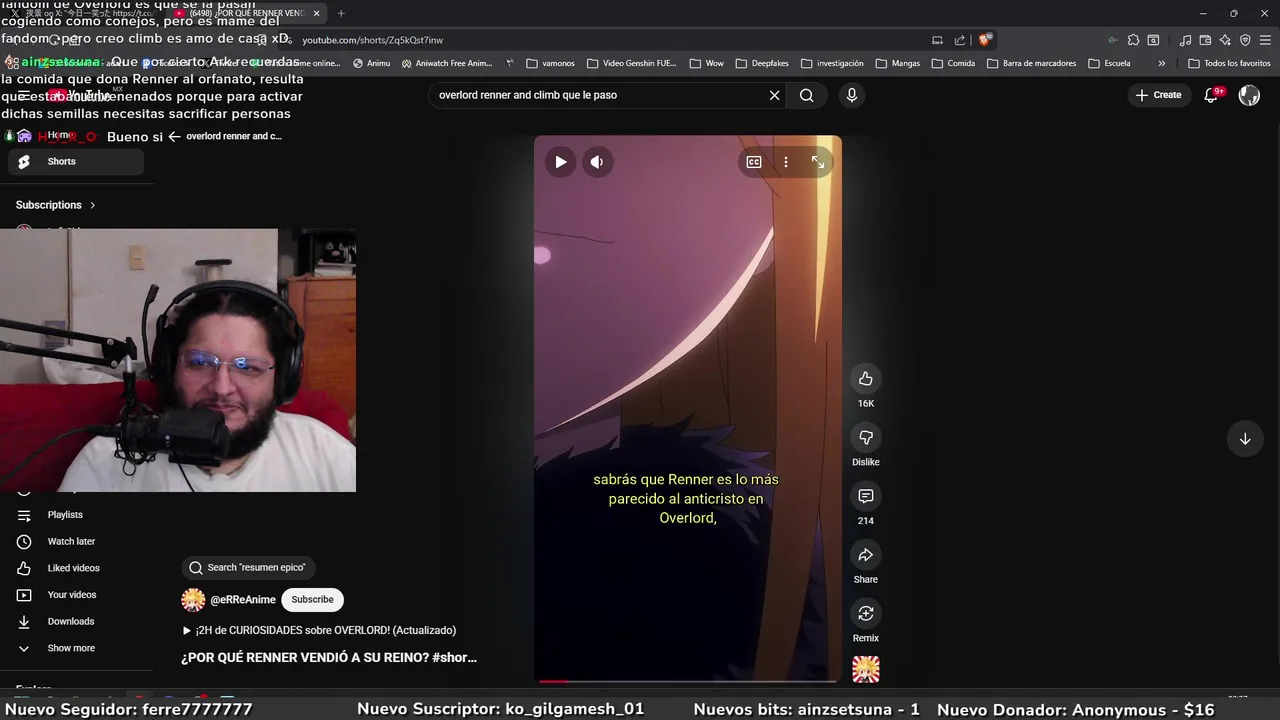Switch to the X (Twitter) browser tab

click(x=85, y=13)
